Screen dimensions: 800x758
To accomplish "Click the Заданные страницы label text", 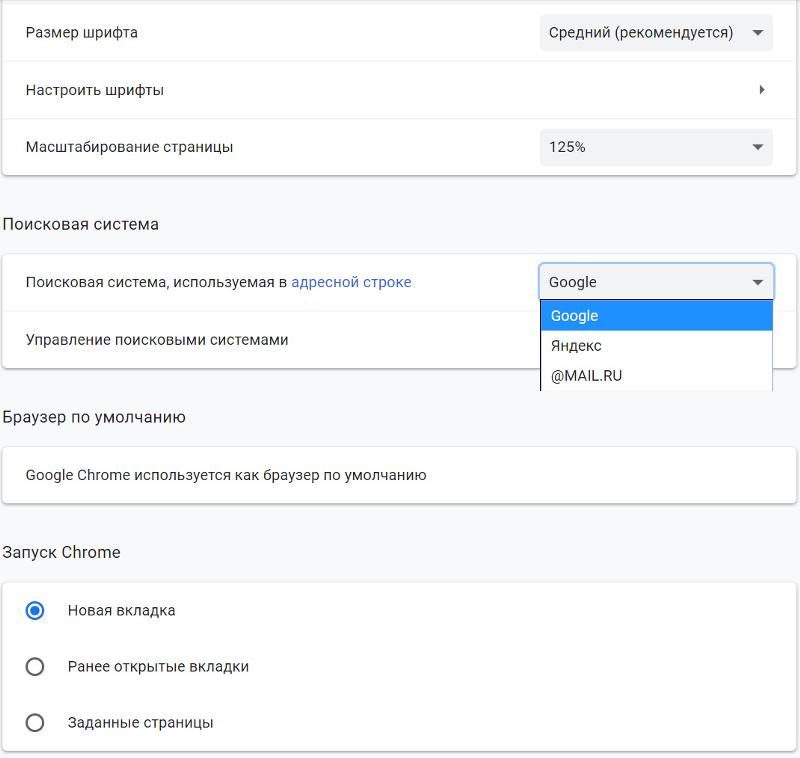I will click(140, 722).
